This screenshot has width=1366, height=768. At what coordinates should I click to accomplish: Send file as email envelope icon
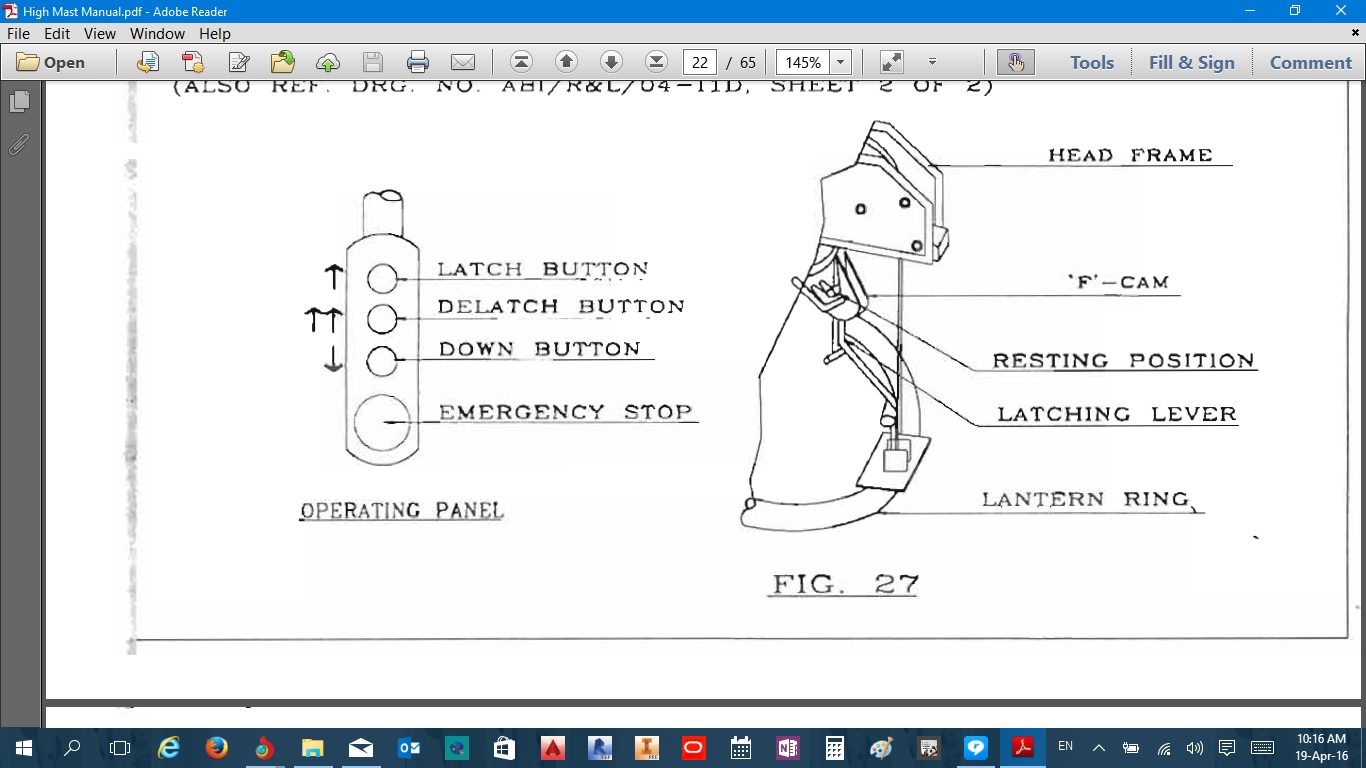pyautogui.click(x=462, y=62)
